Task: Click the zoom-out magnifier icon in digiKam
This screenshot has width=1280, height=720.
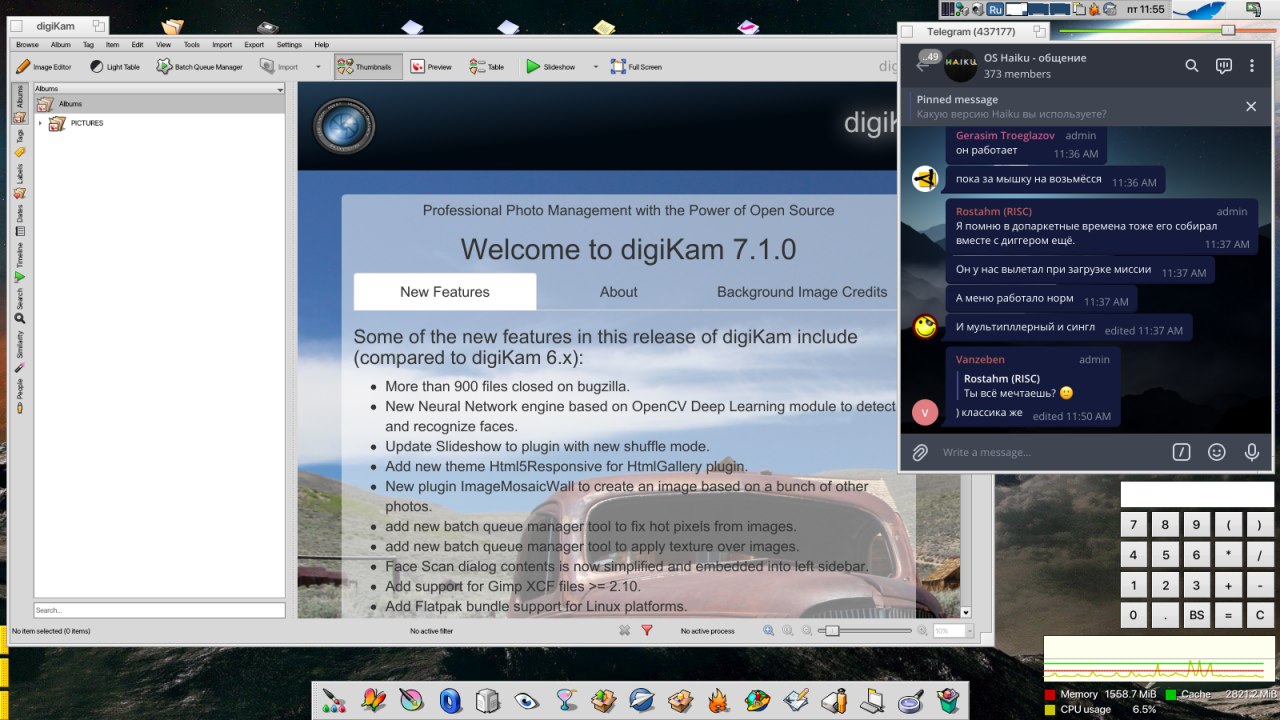Action: (808, 630)
